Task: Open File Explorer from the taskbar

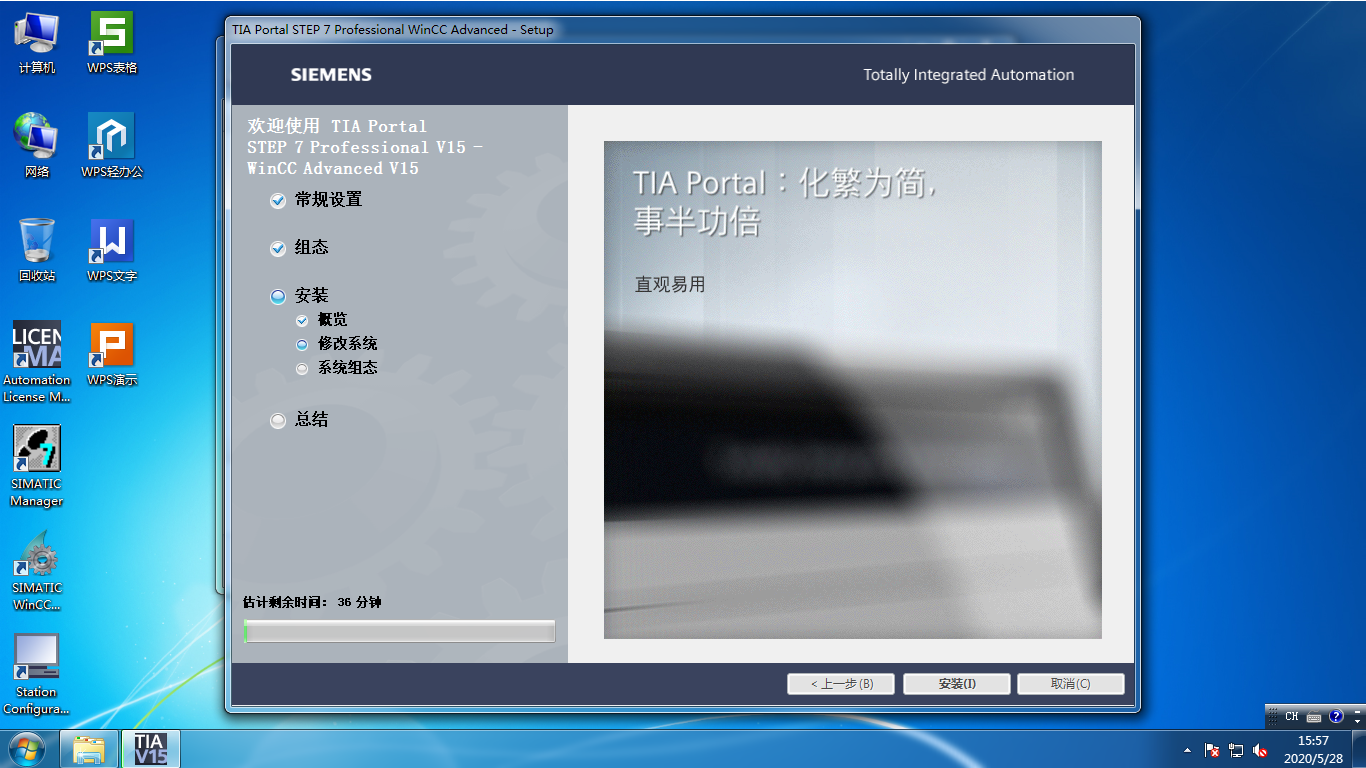Action: point(89,749)
